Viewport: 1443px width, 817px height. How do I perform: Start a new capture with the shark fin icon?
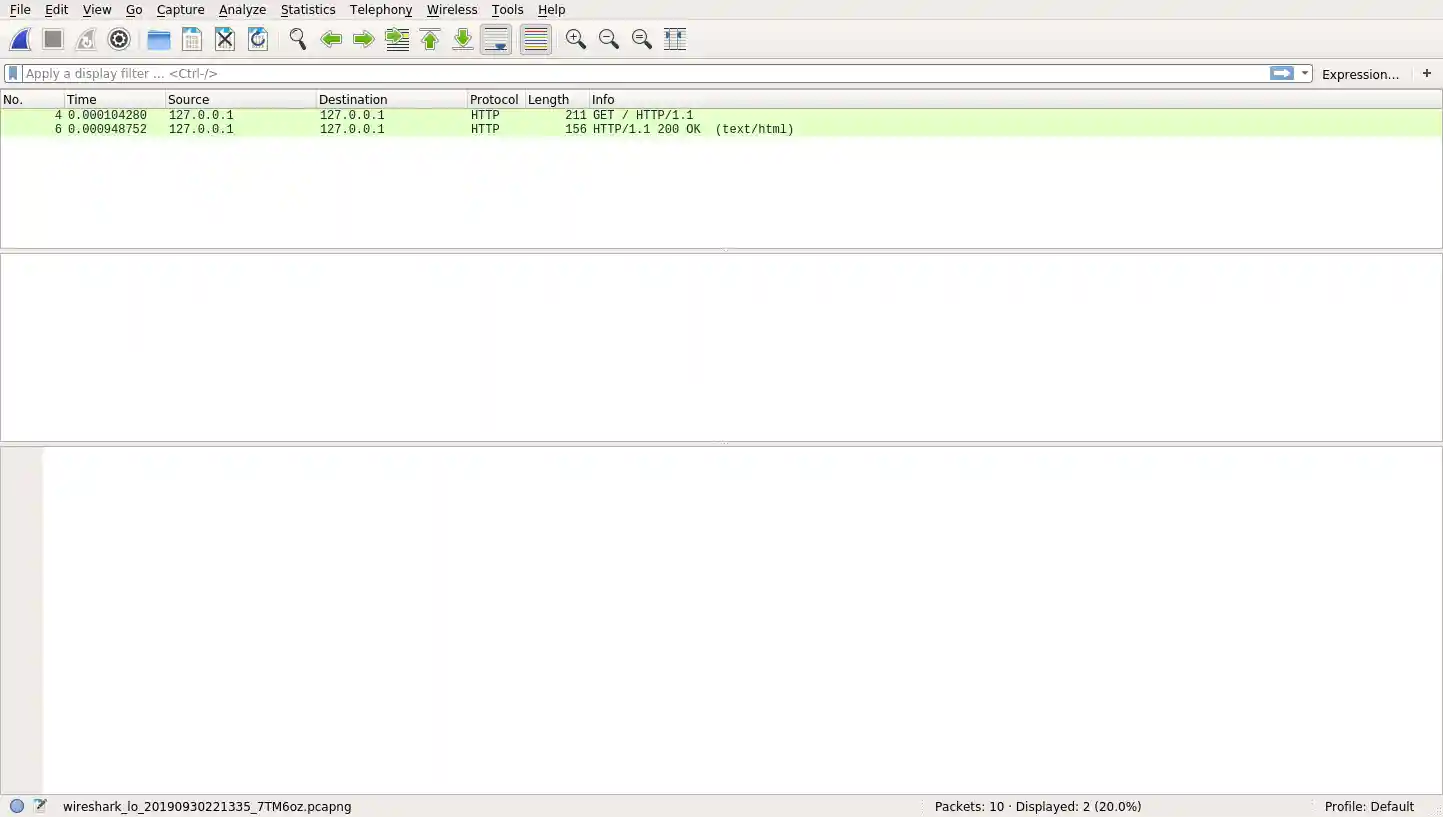[x=20, y=39]
